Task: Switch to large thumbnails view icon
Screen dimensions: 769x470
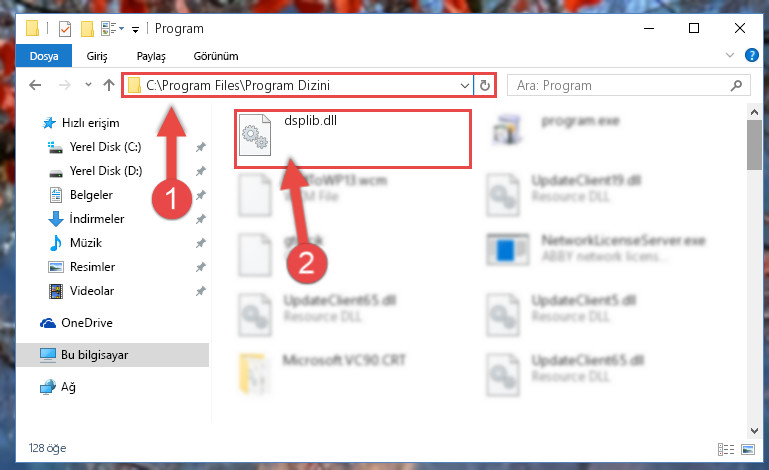Action: coord(748,449)
